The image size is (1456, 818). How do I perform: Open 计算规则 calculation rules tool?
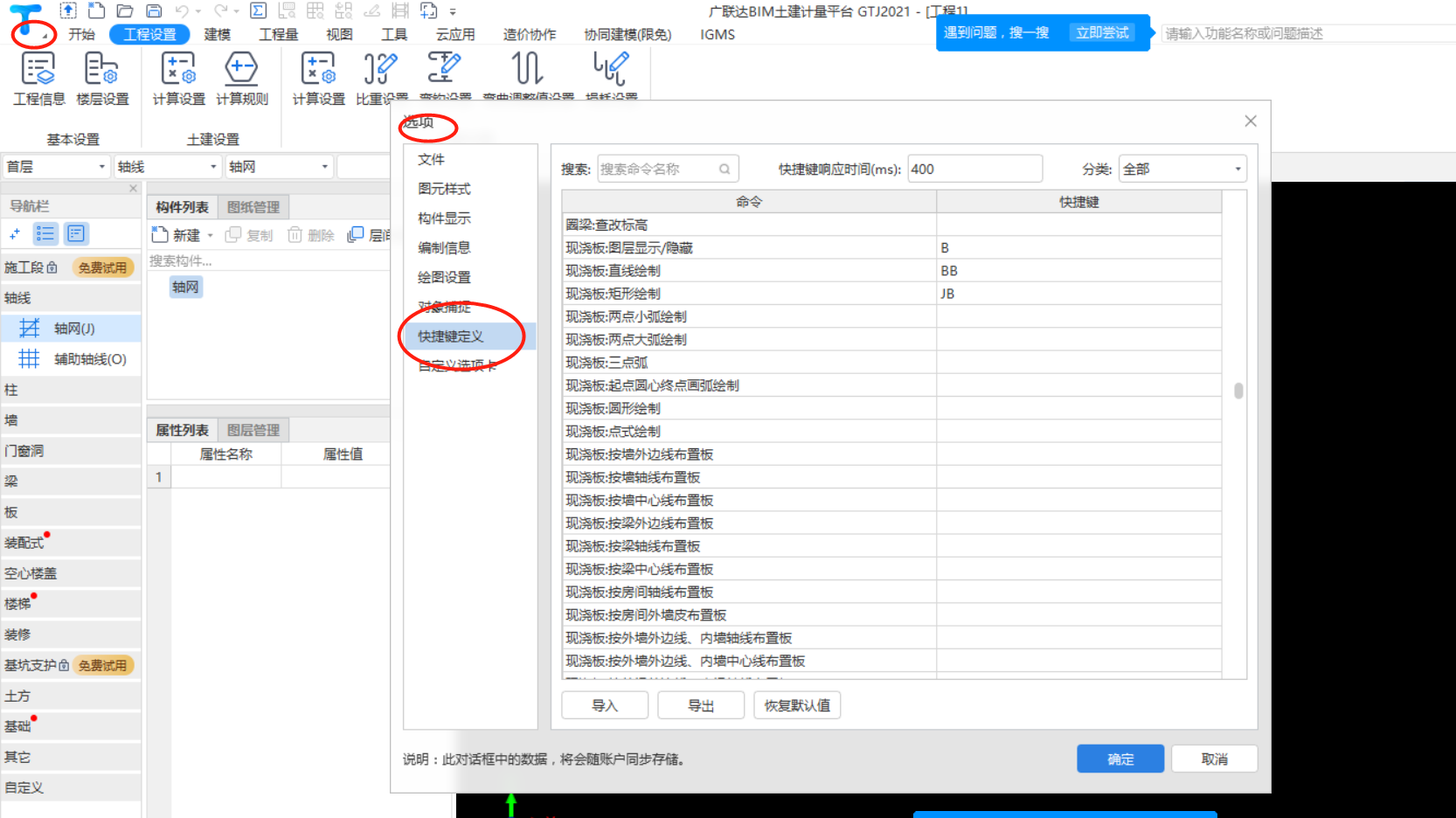click(242, 79)
